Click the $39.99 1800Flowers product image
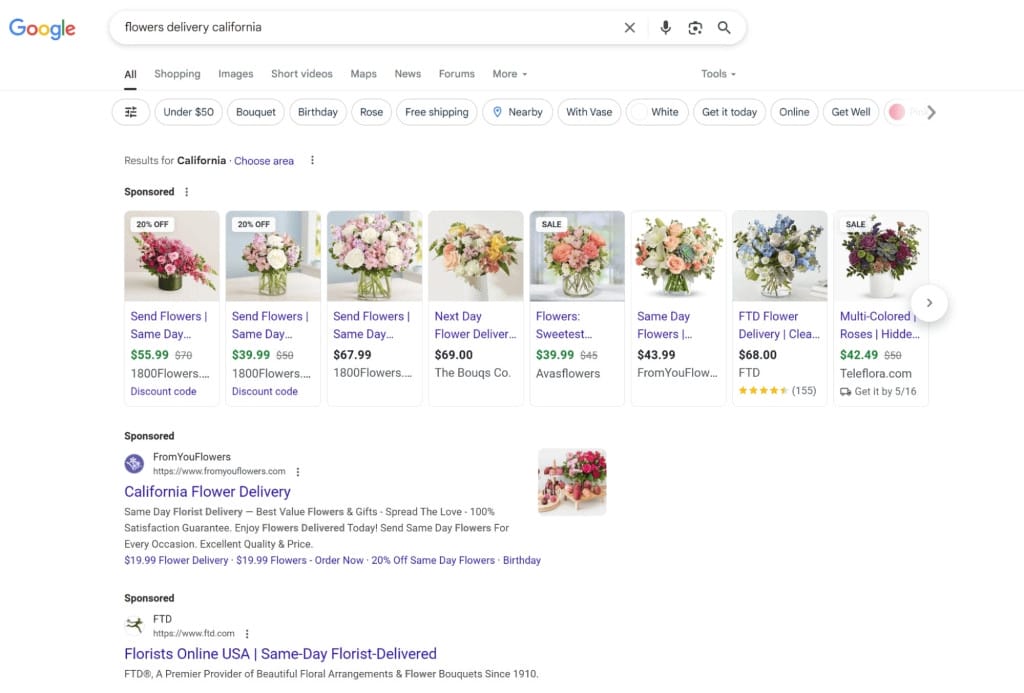The width and height of the screenshot is (1024, 693). [x=273, y=256]
